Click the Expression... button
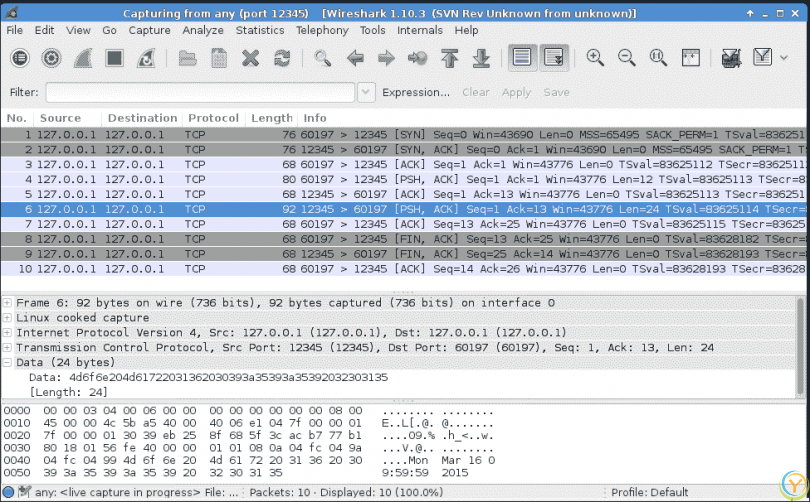This screenshot has width=810, height=502. click(416, 92)
